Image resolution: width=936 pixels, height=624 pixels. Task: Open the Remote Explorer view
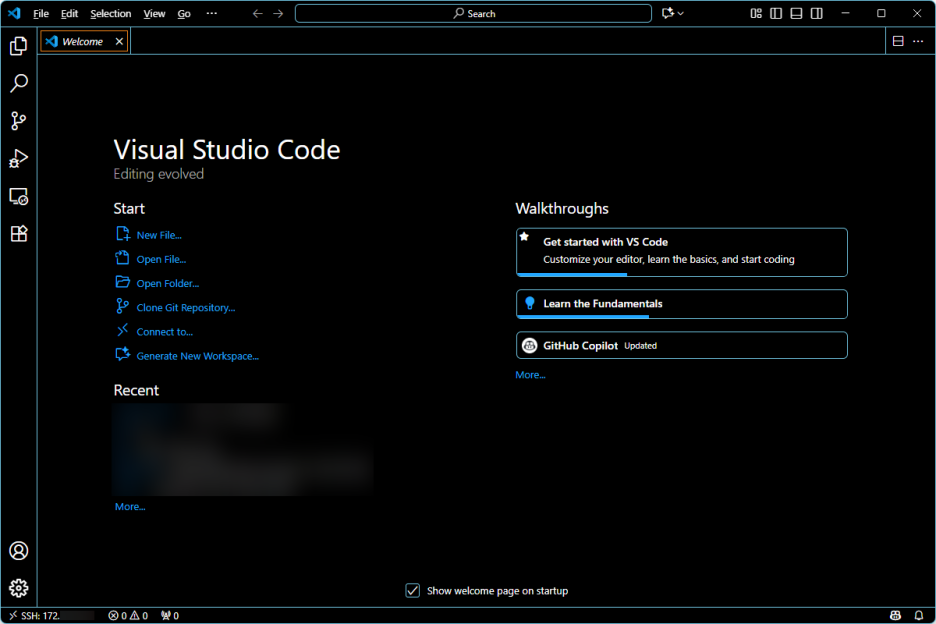pyautogui.click(x=19, y=196)
